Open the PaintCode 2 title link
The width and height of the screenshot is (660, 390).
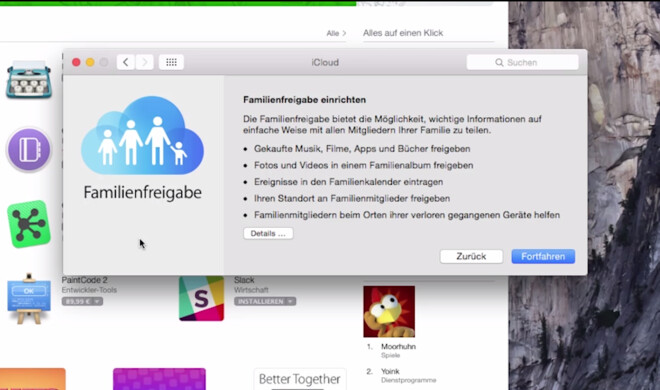coord(84,280)
